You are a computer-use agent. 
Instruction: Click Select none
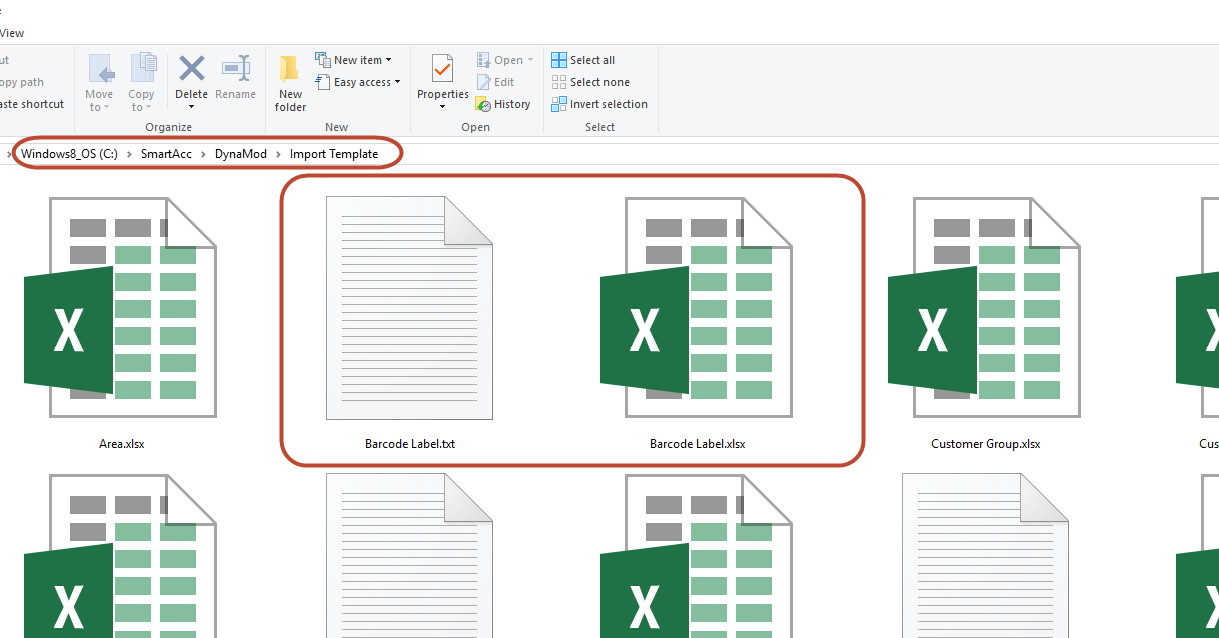tap(590, 82)
